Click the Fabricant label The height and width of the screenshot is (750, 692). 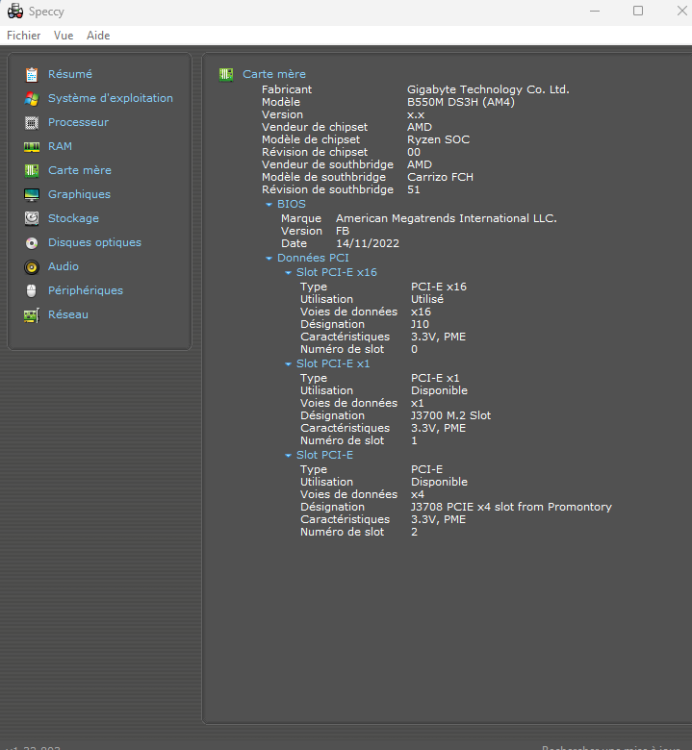click(x=286, y=89)
